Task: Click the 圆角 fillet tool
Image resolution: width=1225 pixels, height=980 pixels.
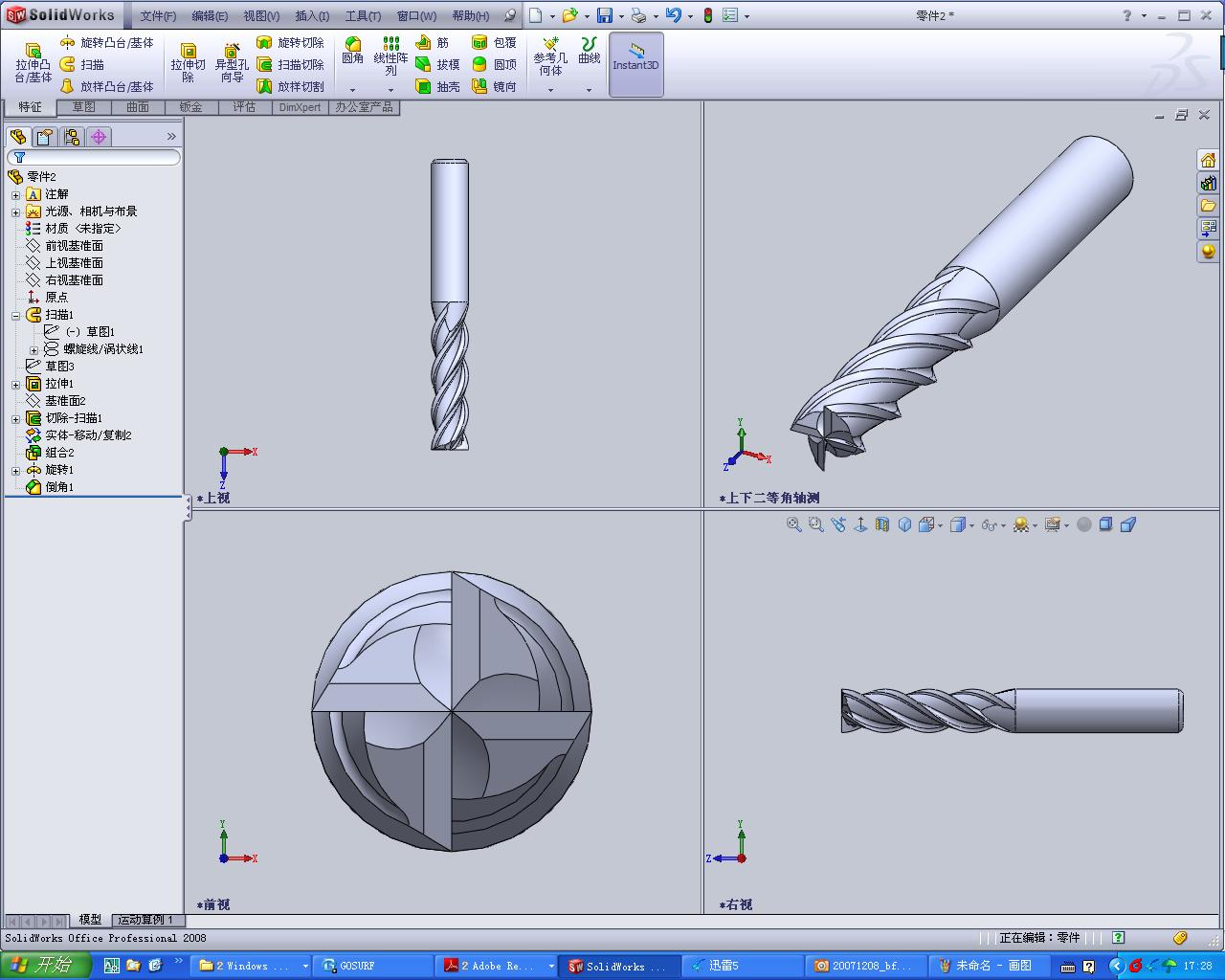Action: click(353, 51)
